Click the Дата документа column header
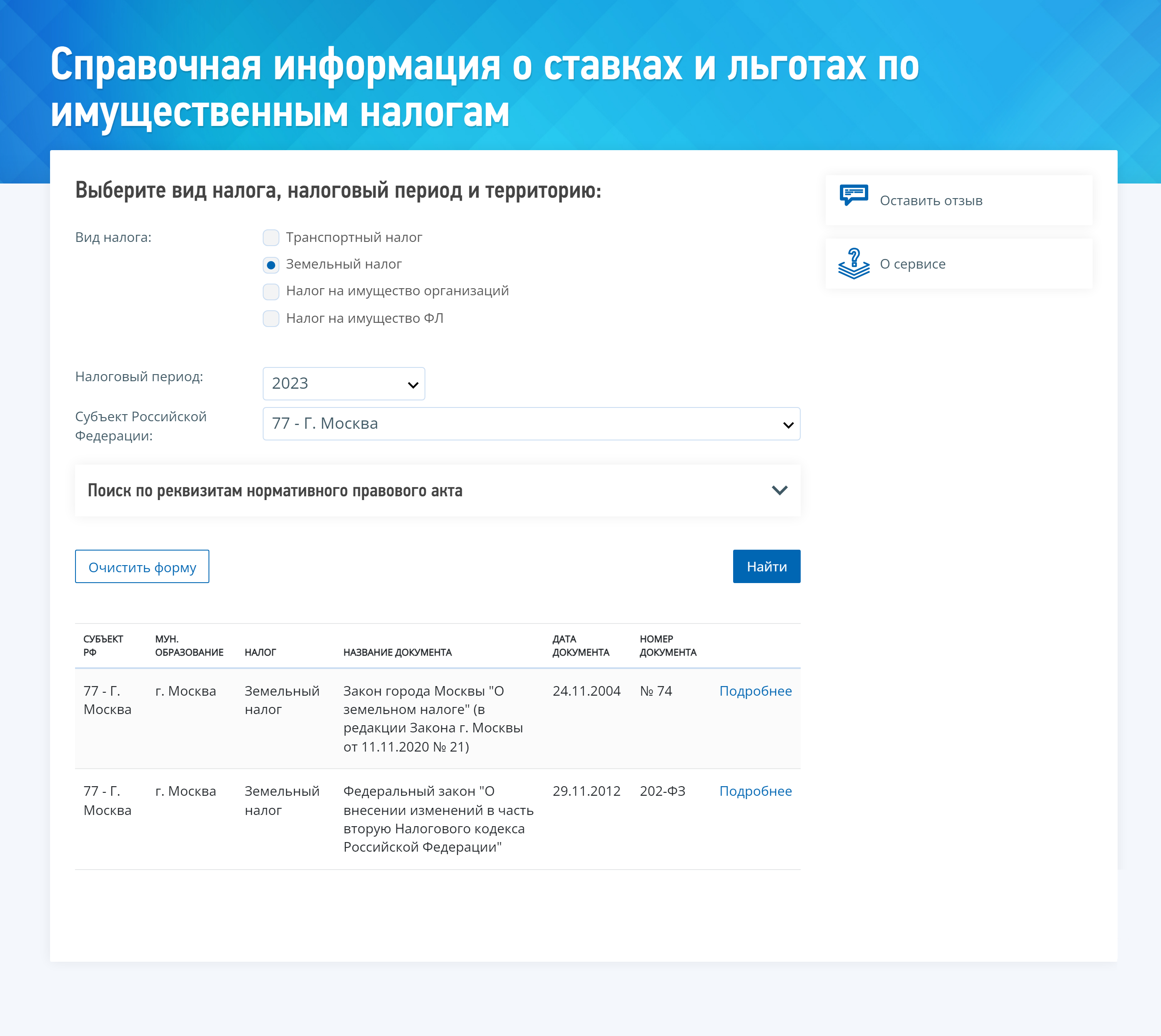 pos(580,646)
